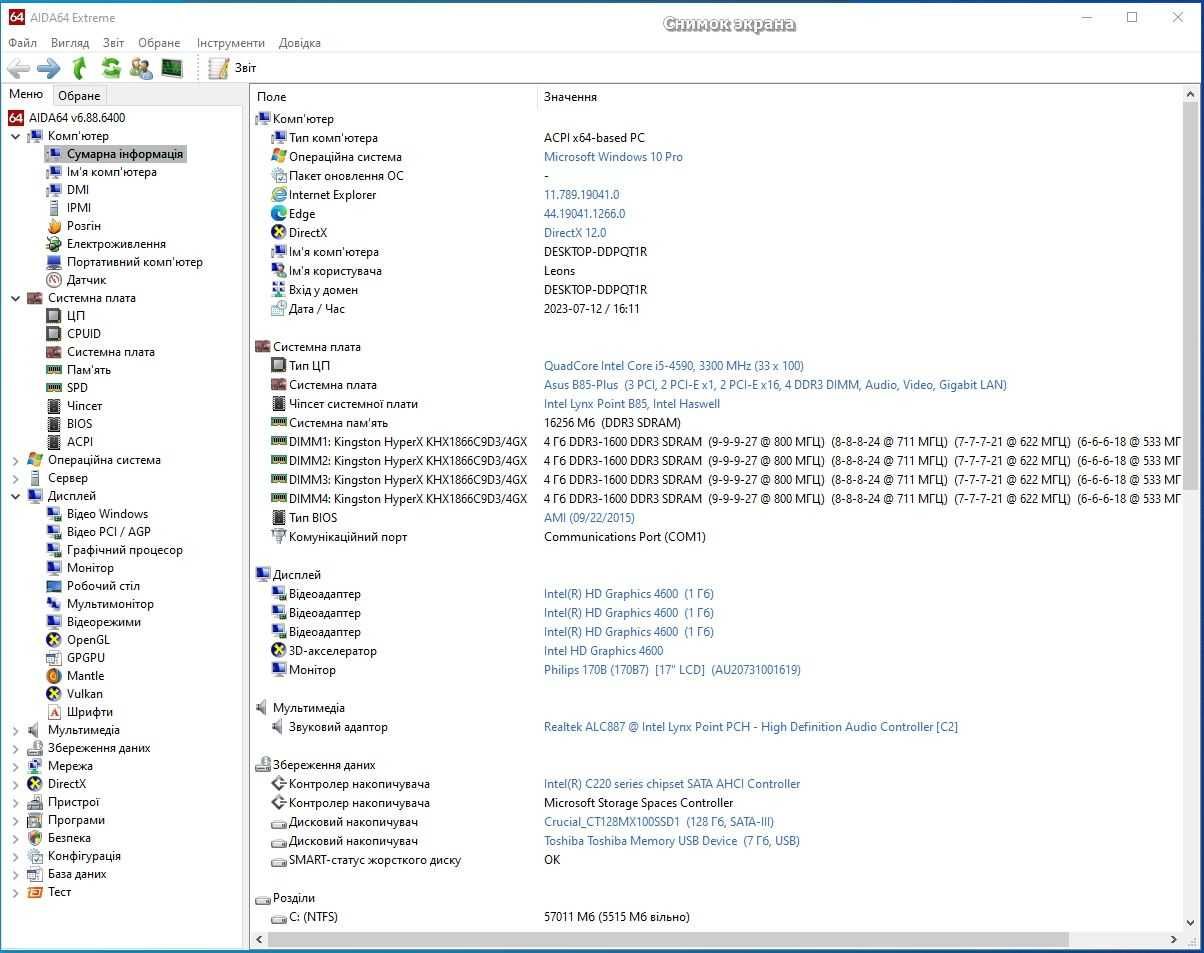Expand the Мультимедіа tree node
This screenshot has width=1204, height=953.
pos(15,730)
